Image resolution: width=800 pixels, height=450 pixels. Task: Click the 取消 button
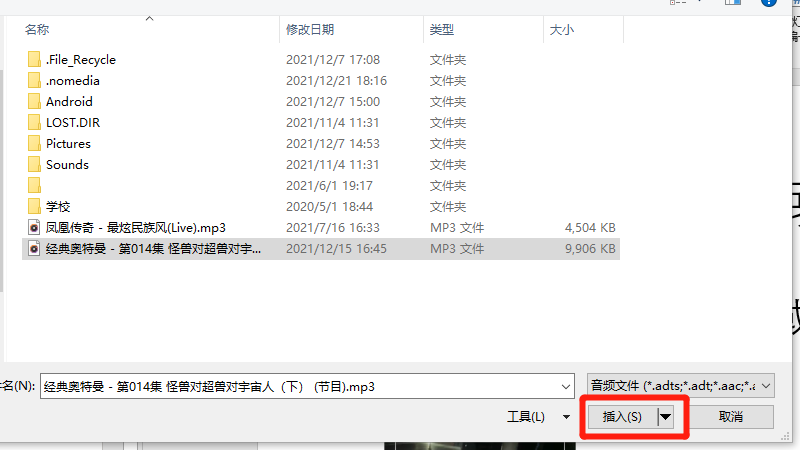731,417
